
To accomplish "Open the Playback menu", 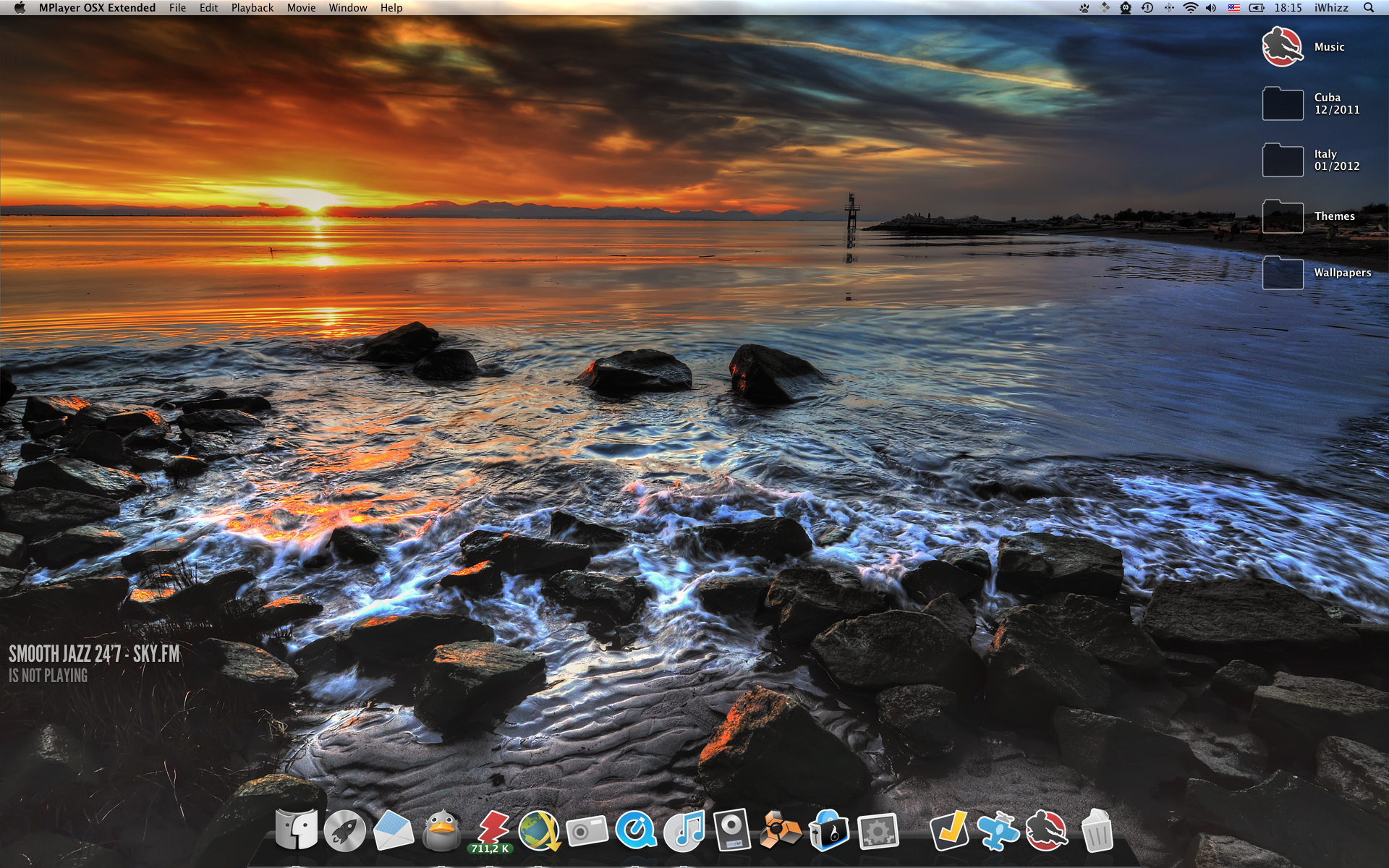I will click(x=252, y=8).
